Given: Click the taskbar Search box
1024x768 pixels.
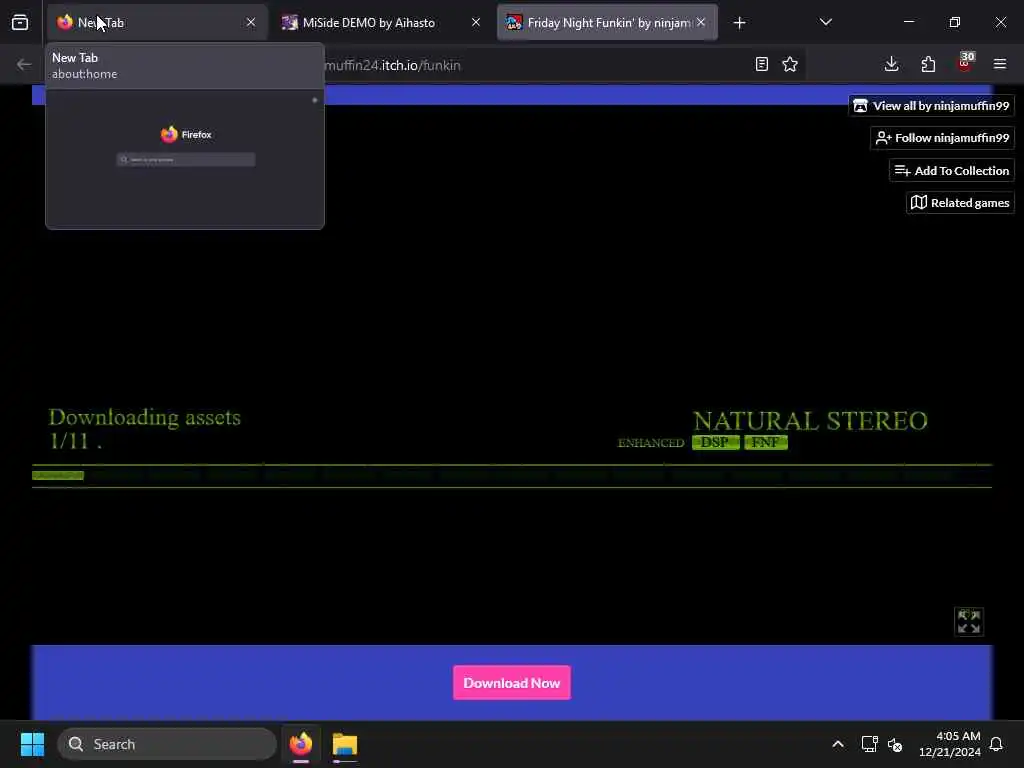Looking at the screenshot, I should (167, 744).
